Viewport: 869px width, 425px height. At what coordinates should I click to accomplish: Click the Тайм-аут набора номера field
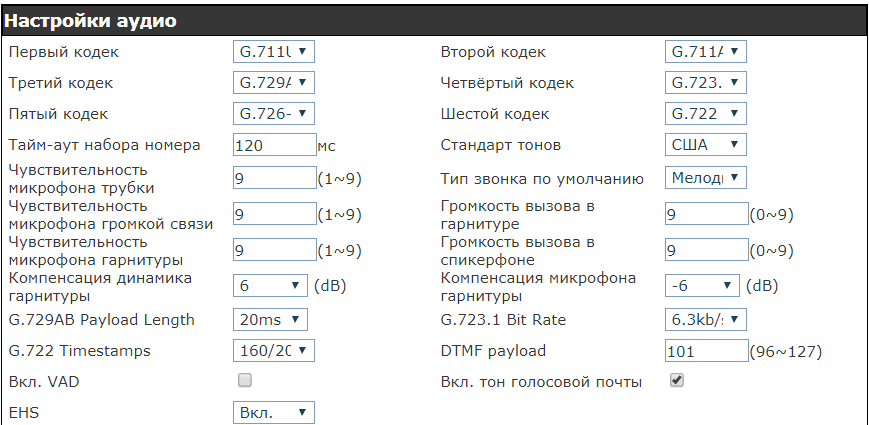coord(273,145)
